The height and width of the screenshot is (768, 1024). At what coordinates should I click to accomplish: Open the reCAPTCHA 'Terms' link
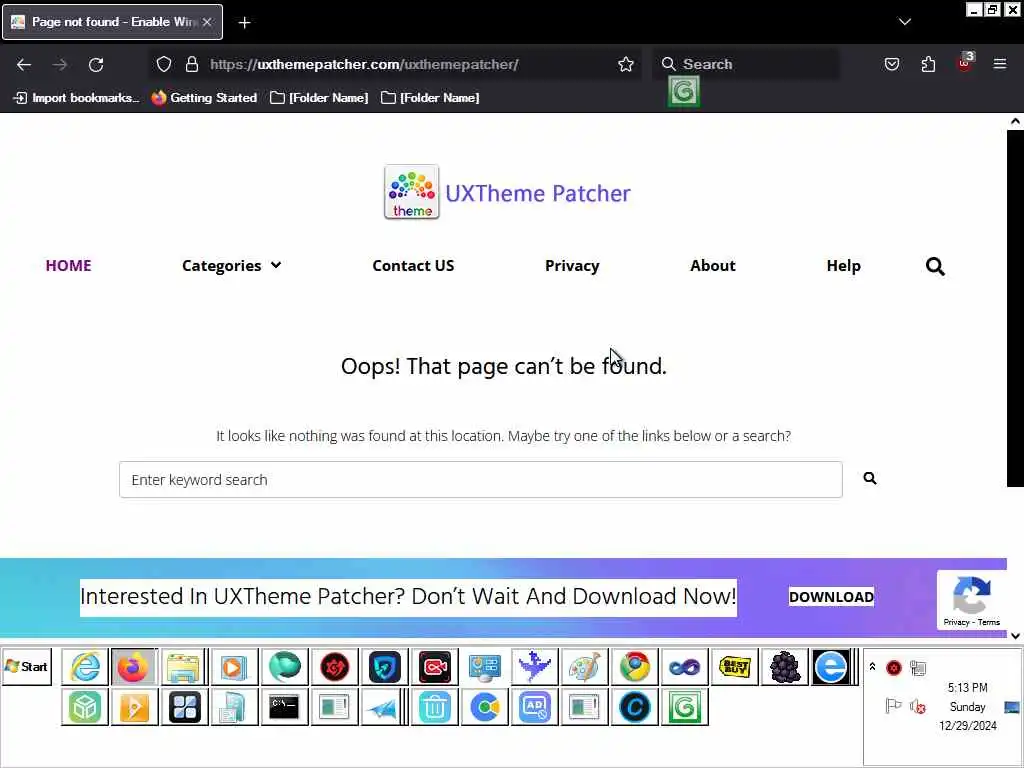tap(989, 622)
